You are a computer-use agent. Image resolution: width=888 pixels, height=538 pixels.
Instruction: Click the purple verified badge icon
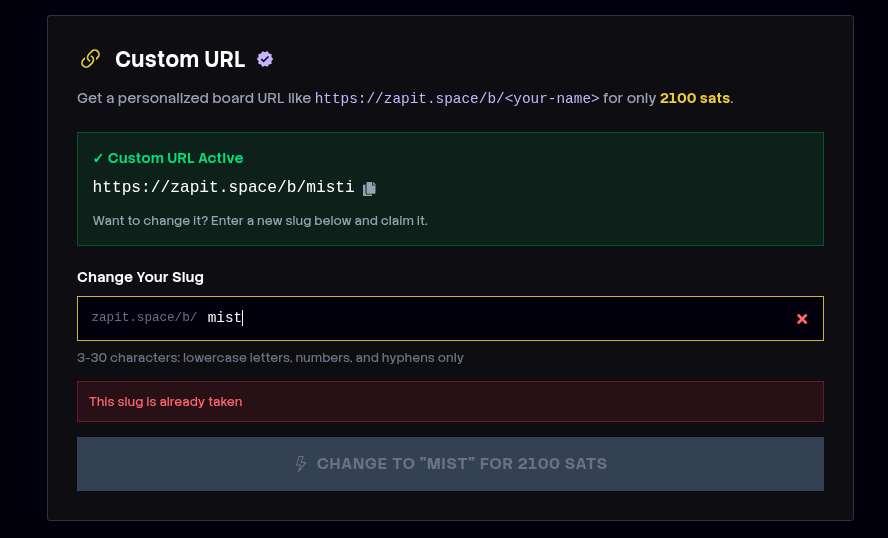click(265, 59)
